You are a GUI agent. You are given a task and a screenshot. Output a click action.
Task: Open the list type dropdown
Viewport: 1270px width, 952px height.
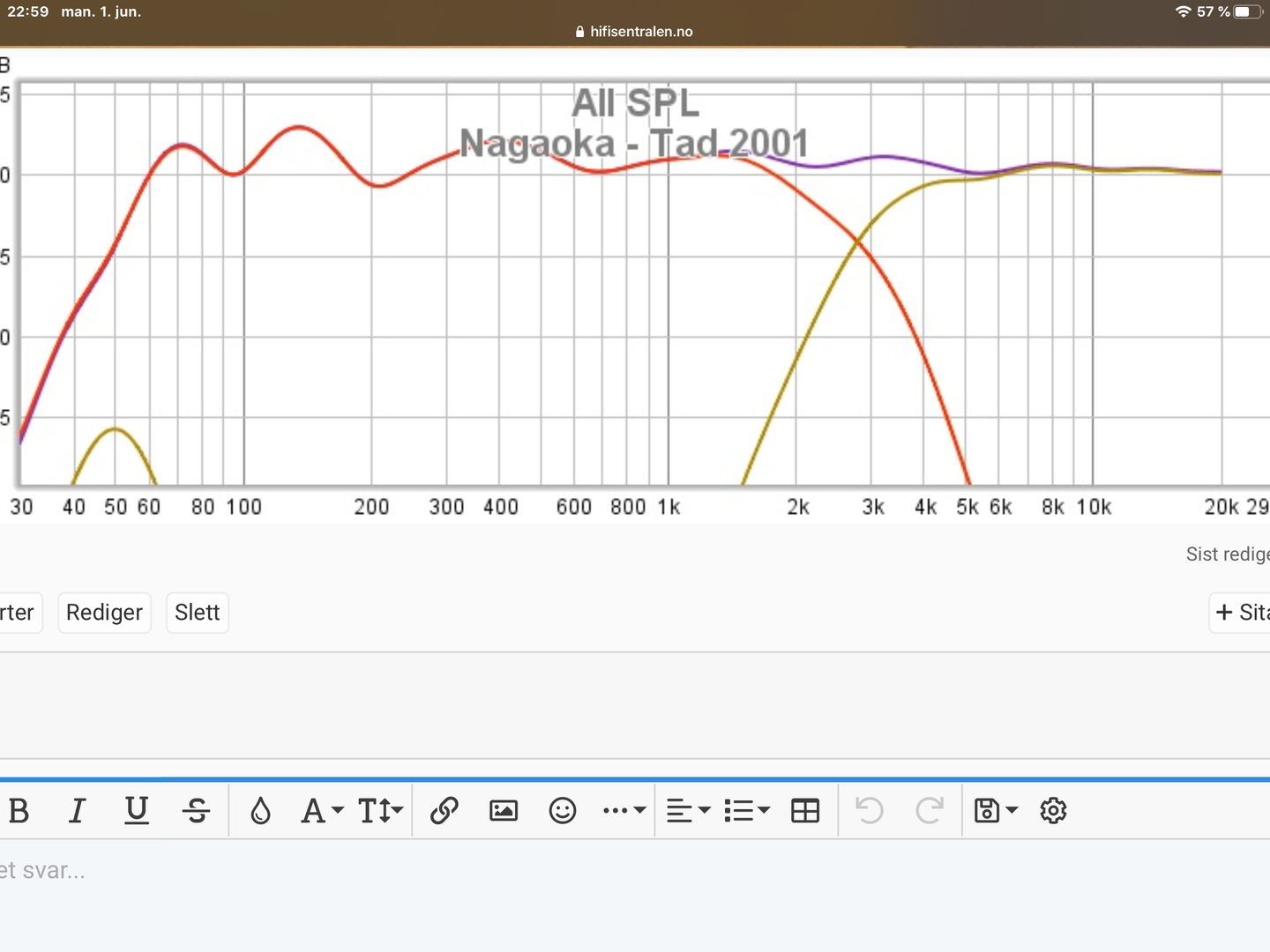tap(747, 810)
